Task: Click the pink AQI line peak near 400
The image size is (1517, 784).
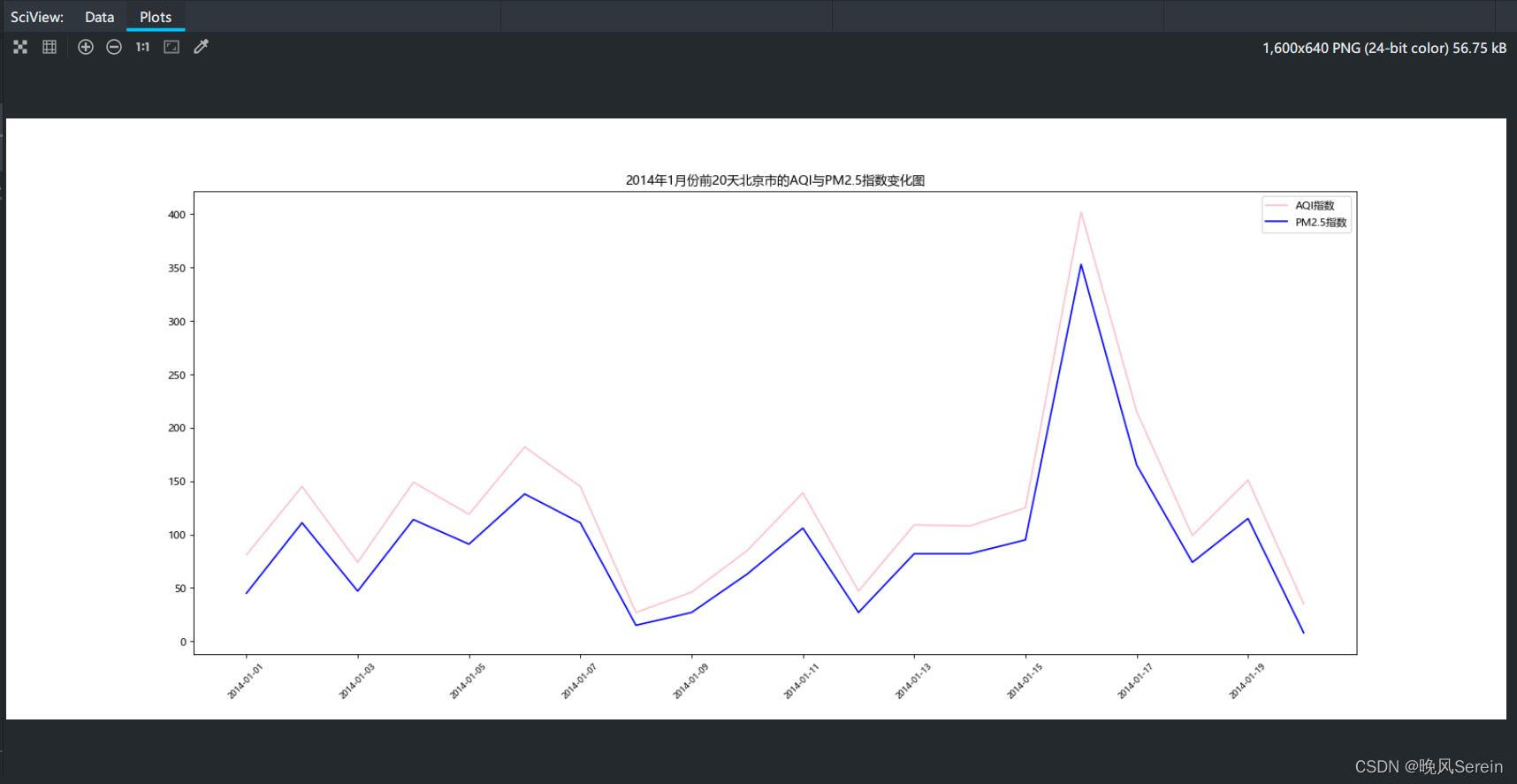Action: (x=1080, y=213)
